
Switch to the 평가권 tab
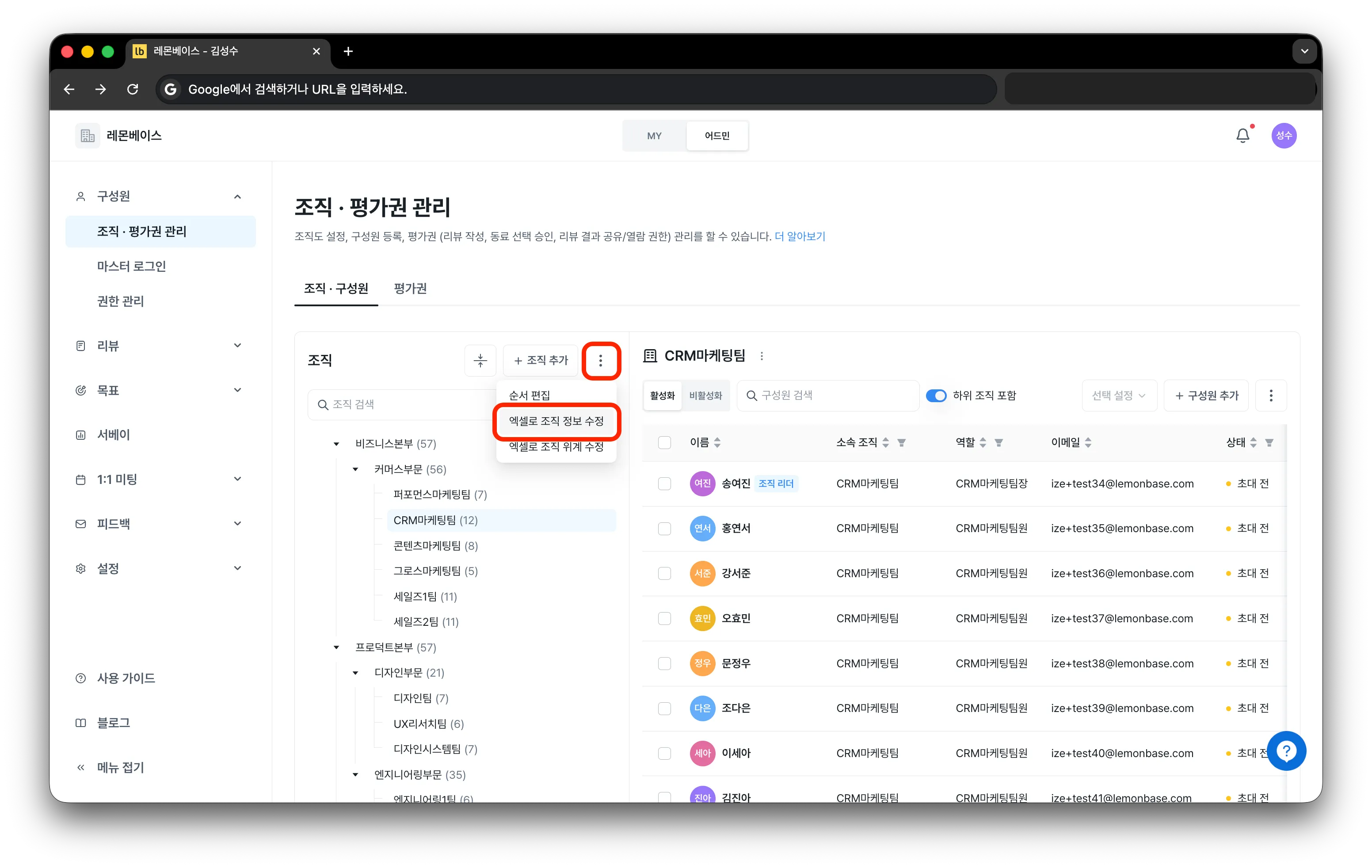pos(410,288)
